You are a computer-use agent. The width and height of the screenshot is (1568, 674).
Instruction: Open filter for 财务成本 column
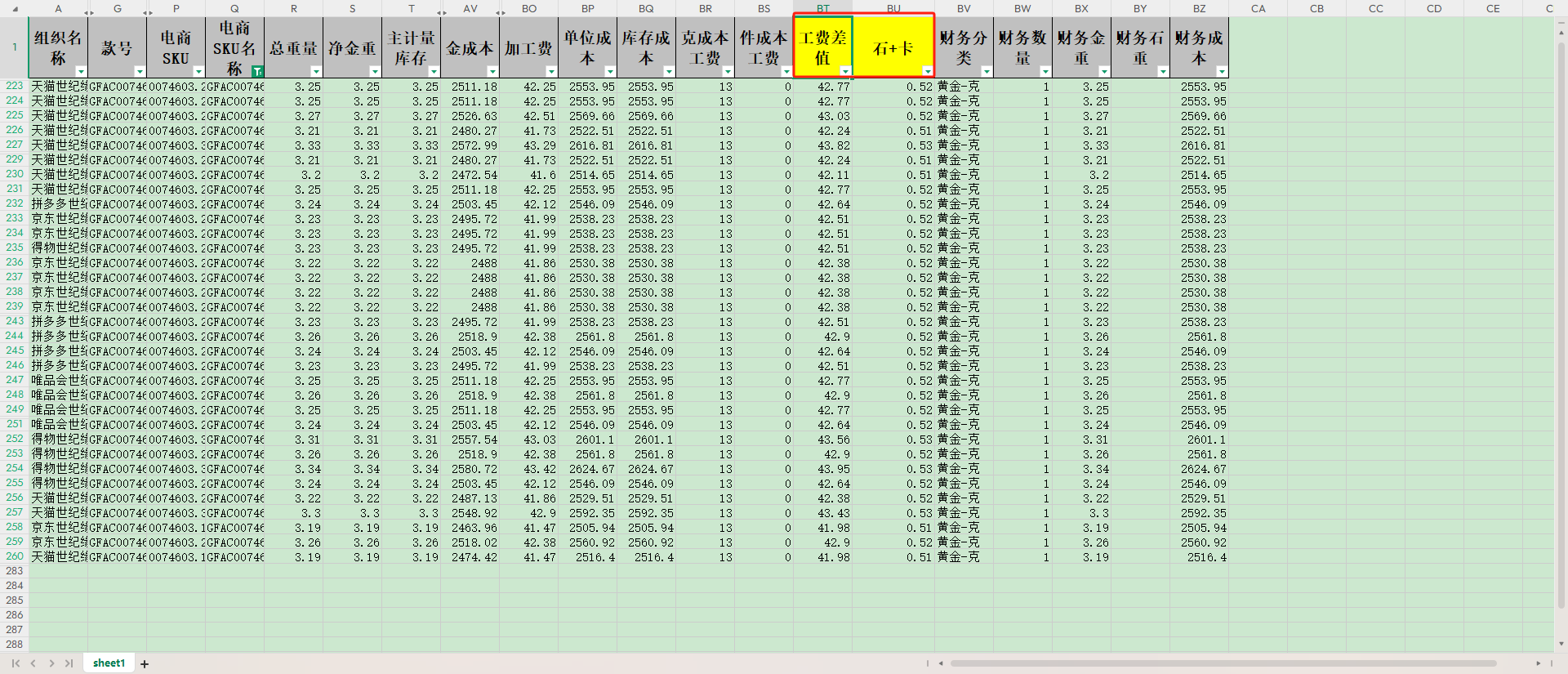[x=1221, y=71]
